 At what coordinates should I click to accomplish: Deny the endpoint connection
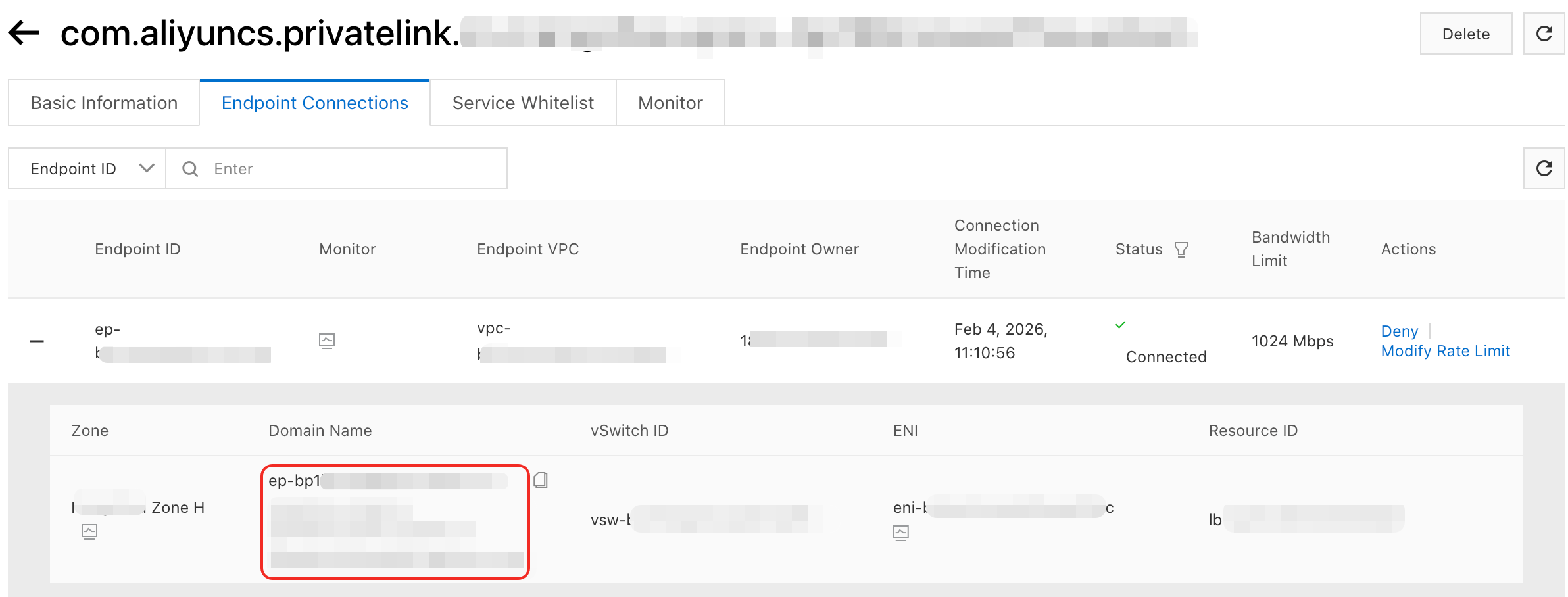tap(1400, 331)
